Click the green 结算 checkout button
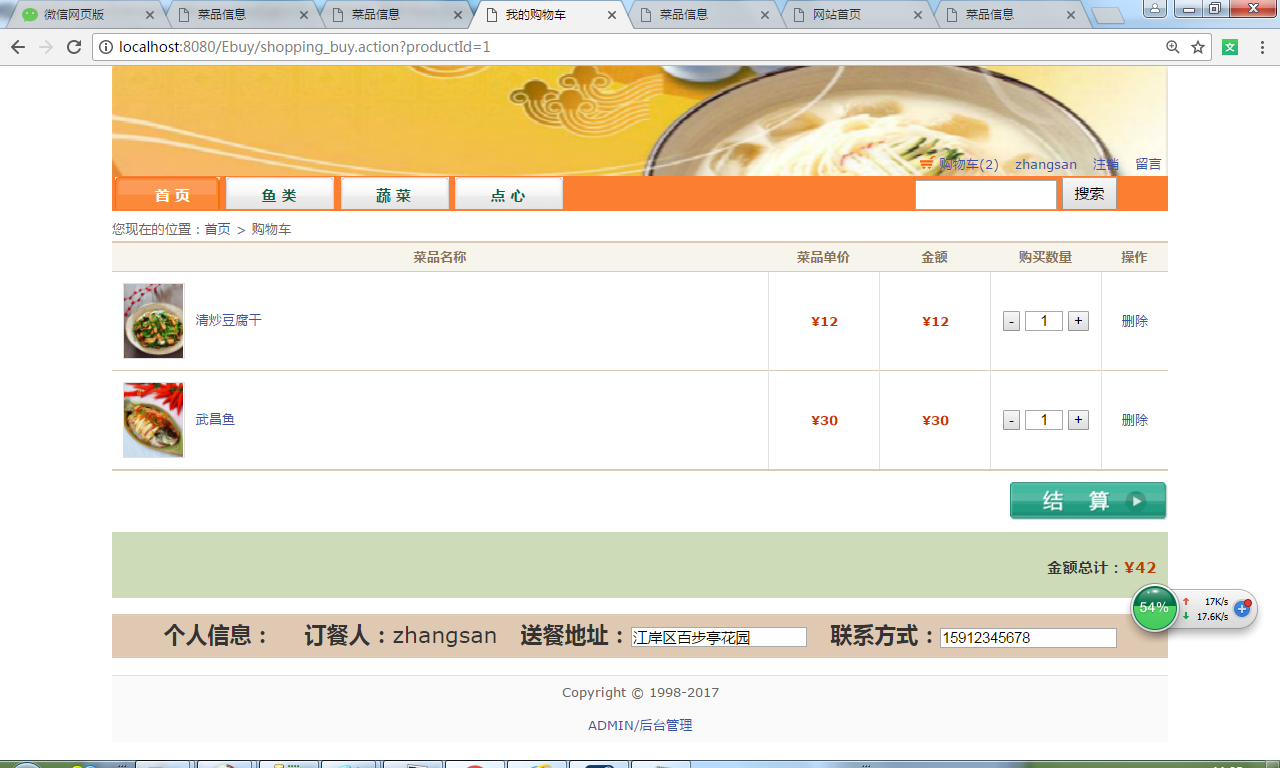 [x=1088, y=501]
